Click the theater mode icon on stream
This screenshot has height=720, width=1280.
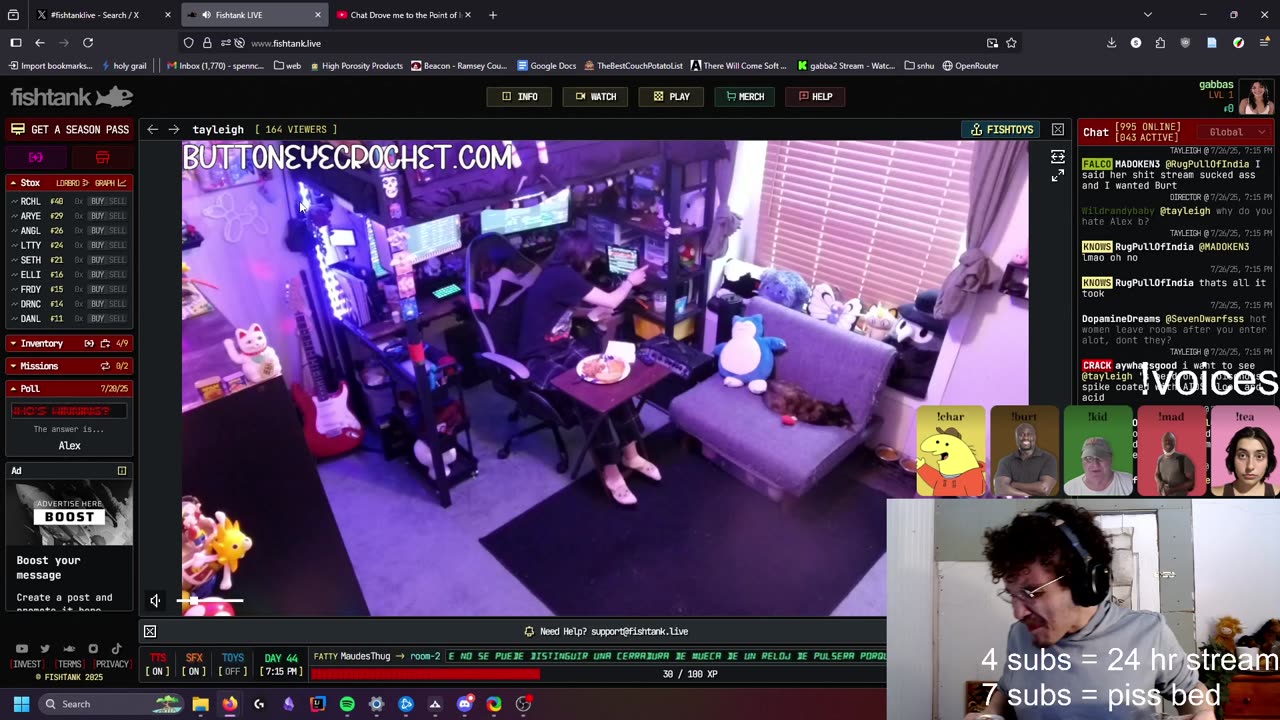(x=1058, y=157)
